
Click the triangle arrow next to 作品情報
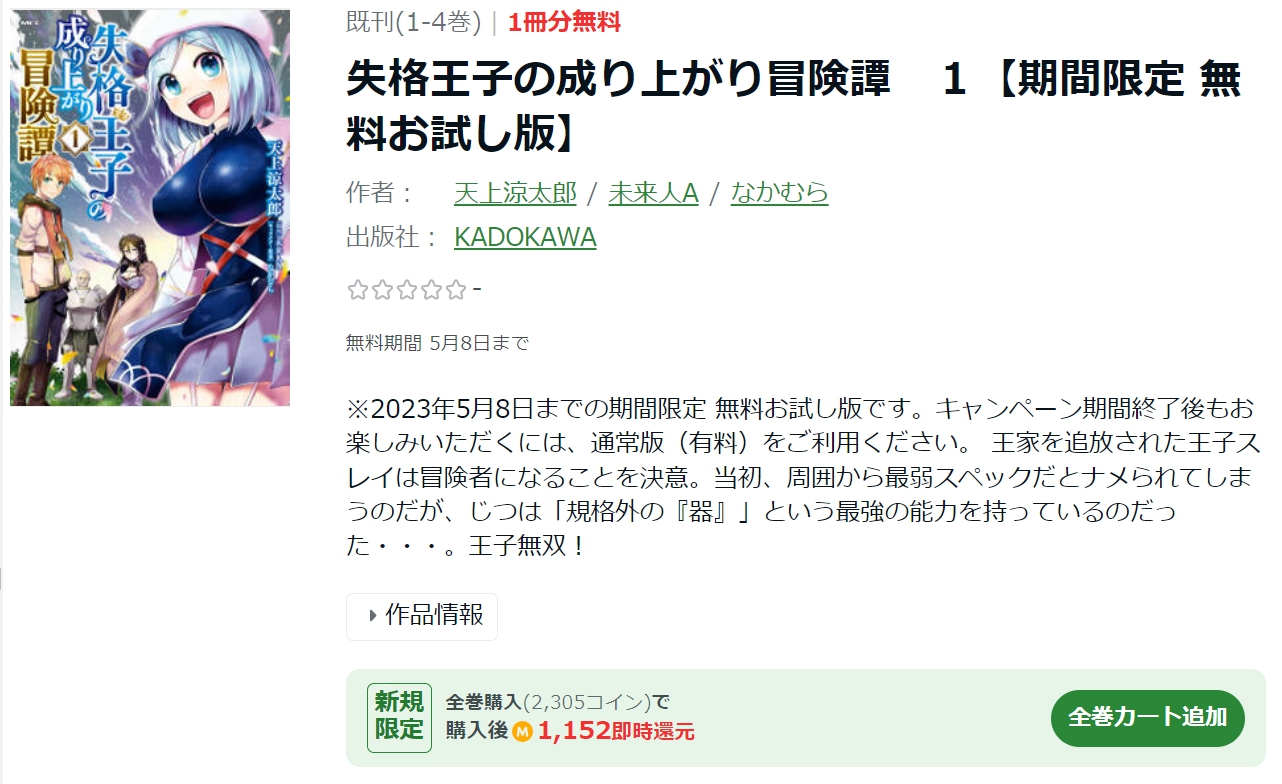[x=373, y=616]
